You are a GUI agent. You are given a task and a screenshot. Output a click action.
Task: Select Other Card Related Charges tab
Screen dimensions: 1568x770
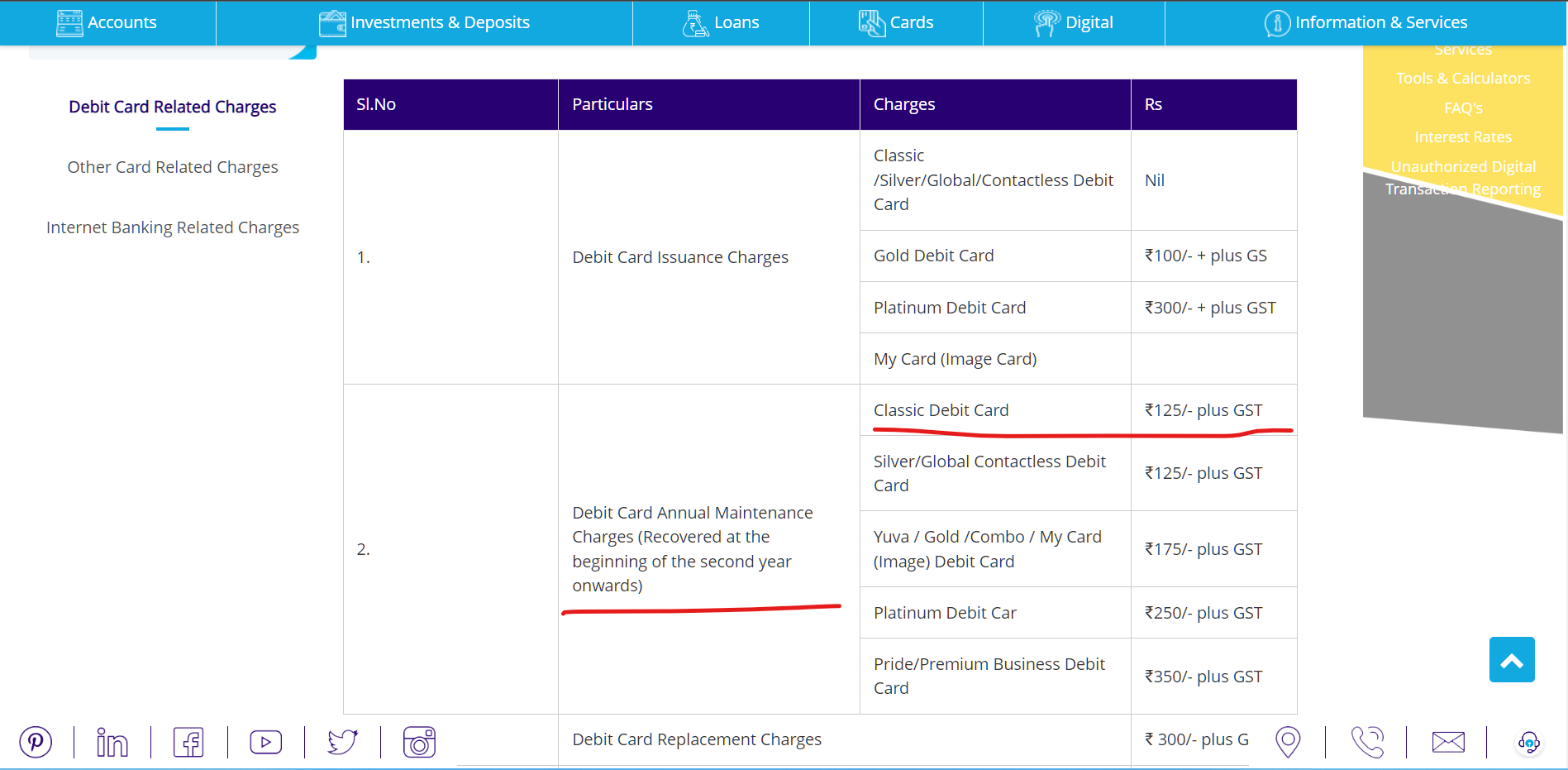(x=173, y=167)
